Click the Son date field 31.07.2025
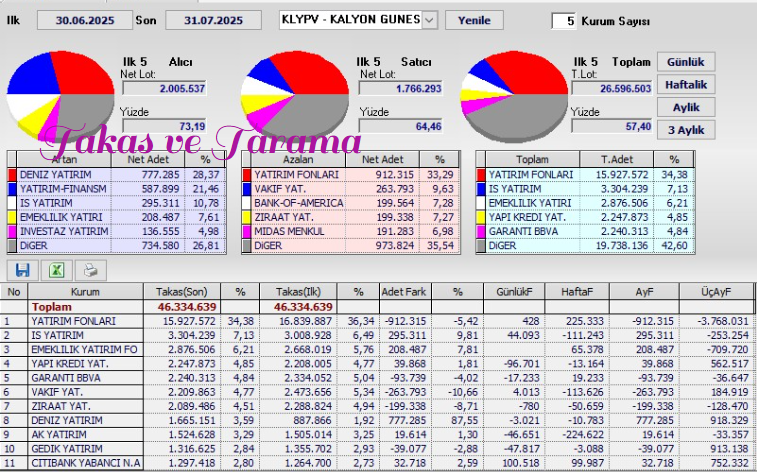Screen dimensions: 757x472 [x=213, y=20]
